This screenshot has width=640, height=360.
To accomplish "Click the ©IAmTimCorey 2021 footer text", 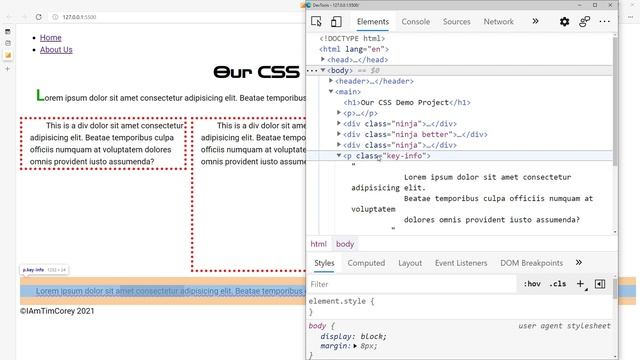I will (x=57, y=311).
